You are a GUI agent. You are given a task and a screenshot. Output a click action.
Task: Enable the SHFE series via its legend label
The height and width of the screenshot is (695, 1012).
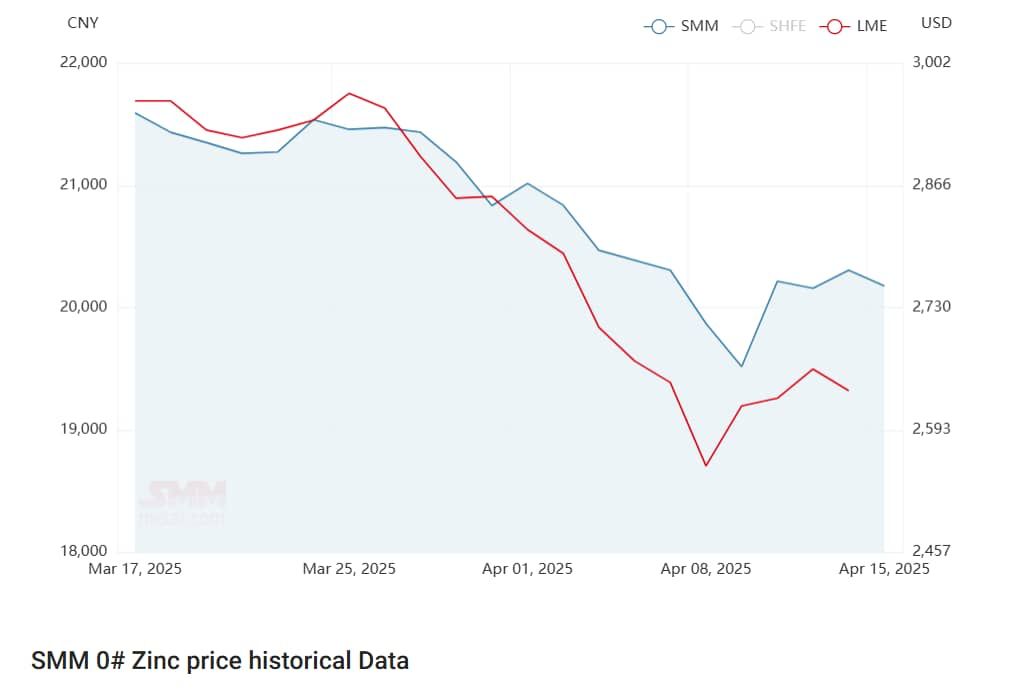(x=787, y=27)
